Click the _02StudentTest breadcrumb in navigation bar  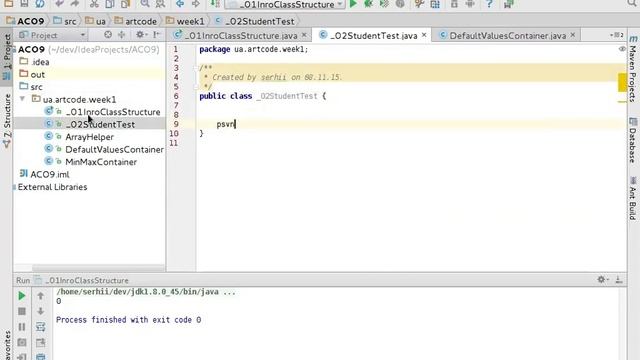coord(255,21)
